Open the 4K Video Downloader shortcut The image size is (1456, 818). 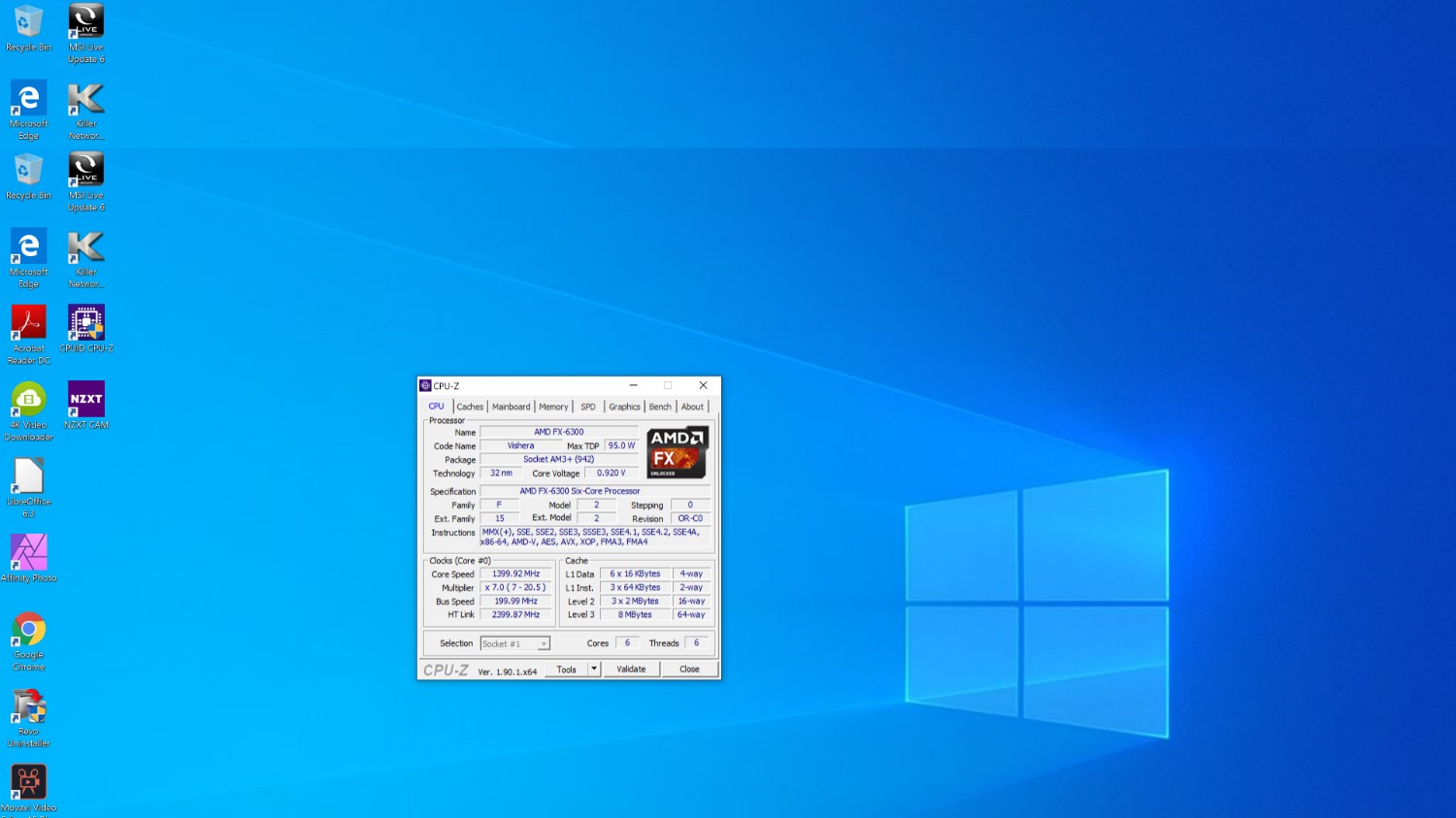[28, 411]
